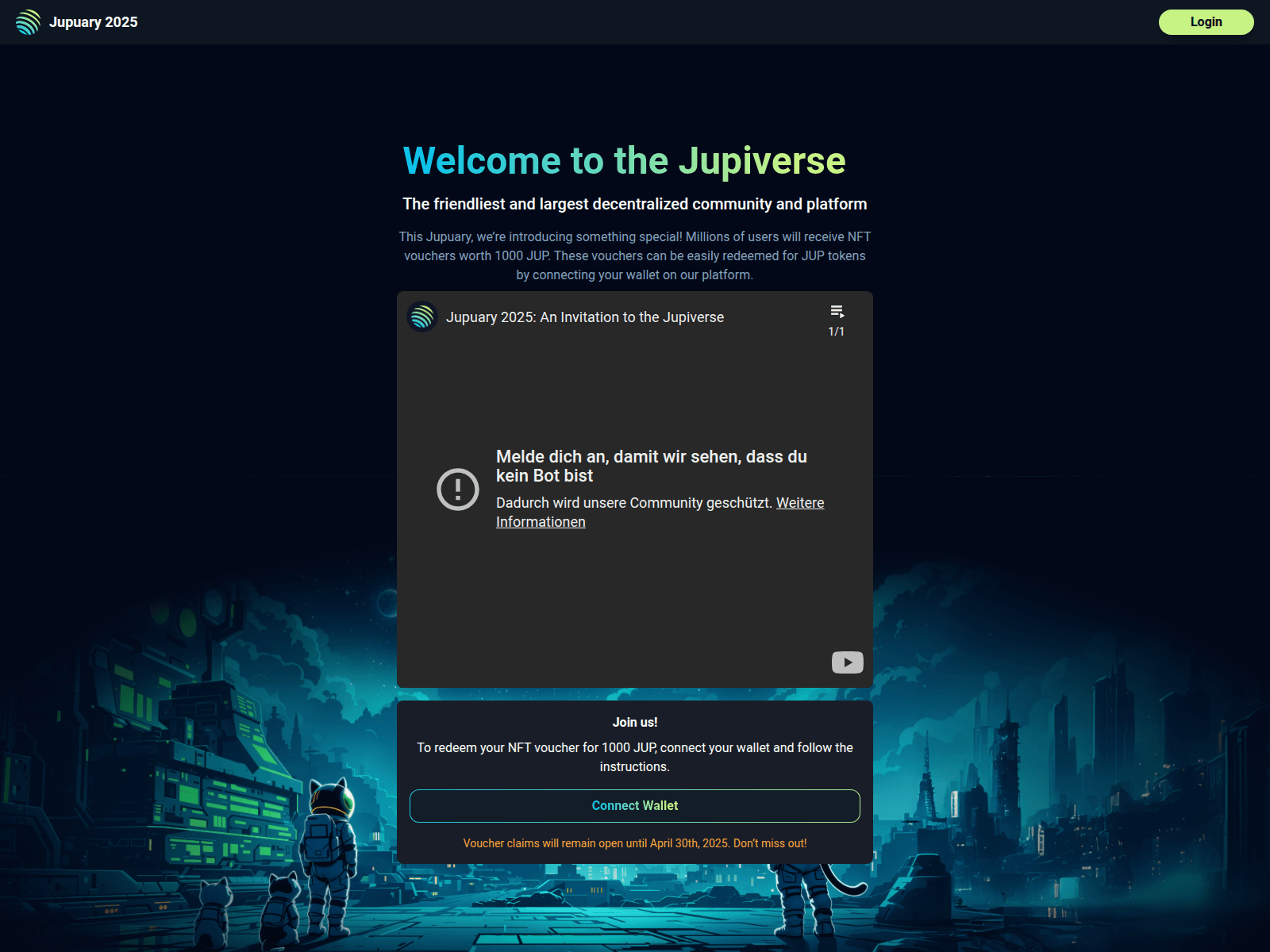Click the video channel avatar icon

tap(422, 317)
